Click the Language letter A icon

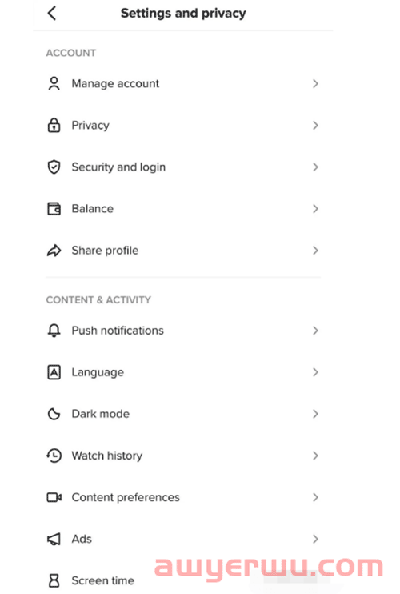click(x=54, y=372)
